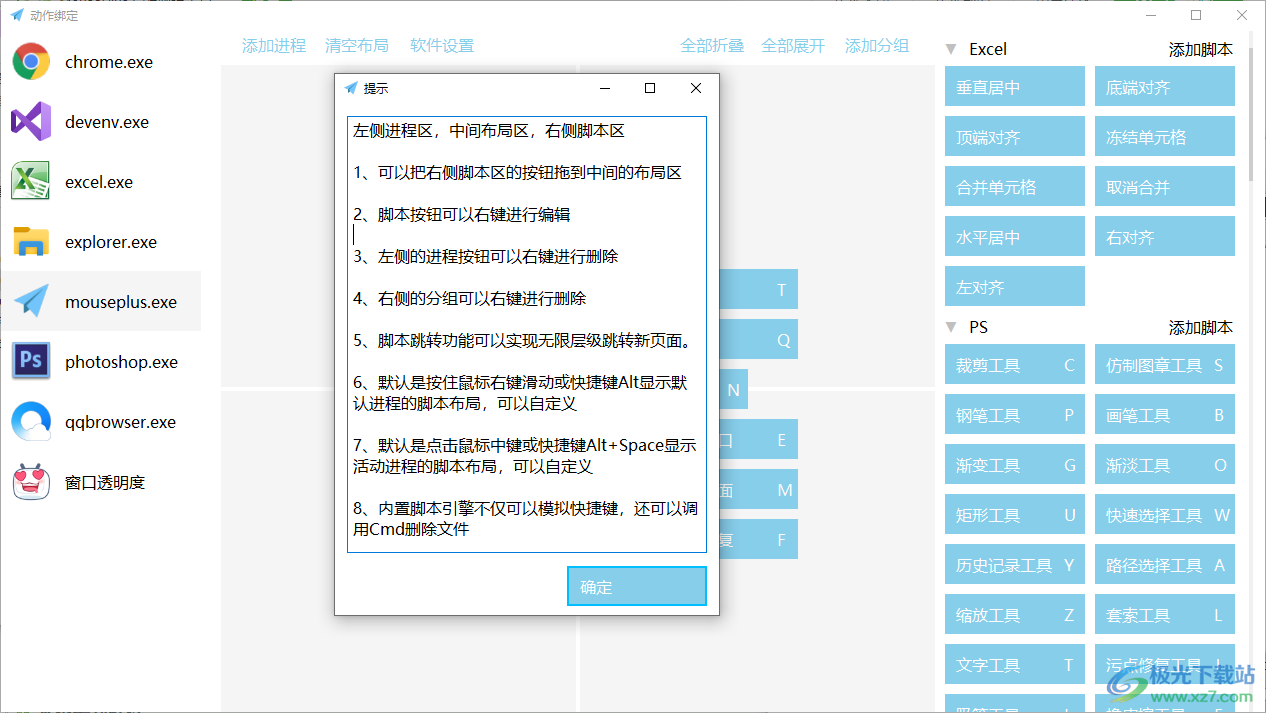Click 全部折叠 to collapse all groups

click(x=712, y=46)
